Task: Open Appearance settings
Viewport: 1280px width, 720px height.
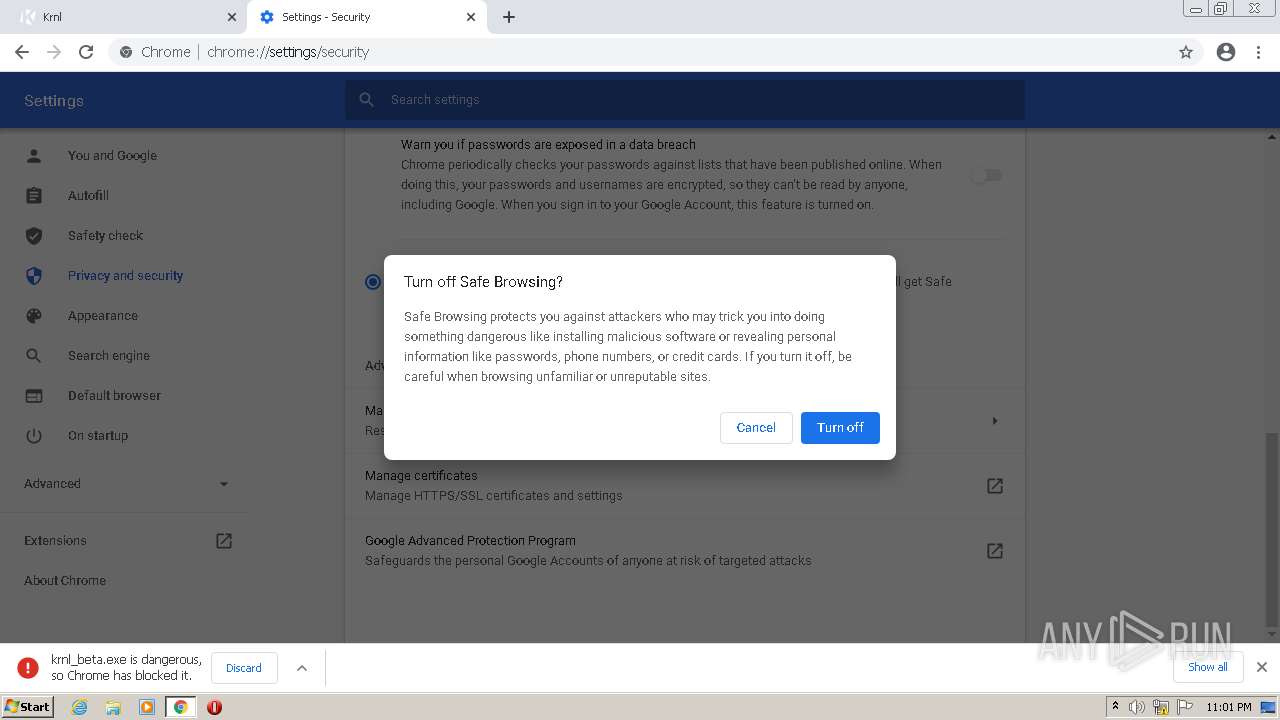Action: [x=102, y=316]
